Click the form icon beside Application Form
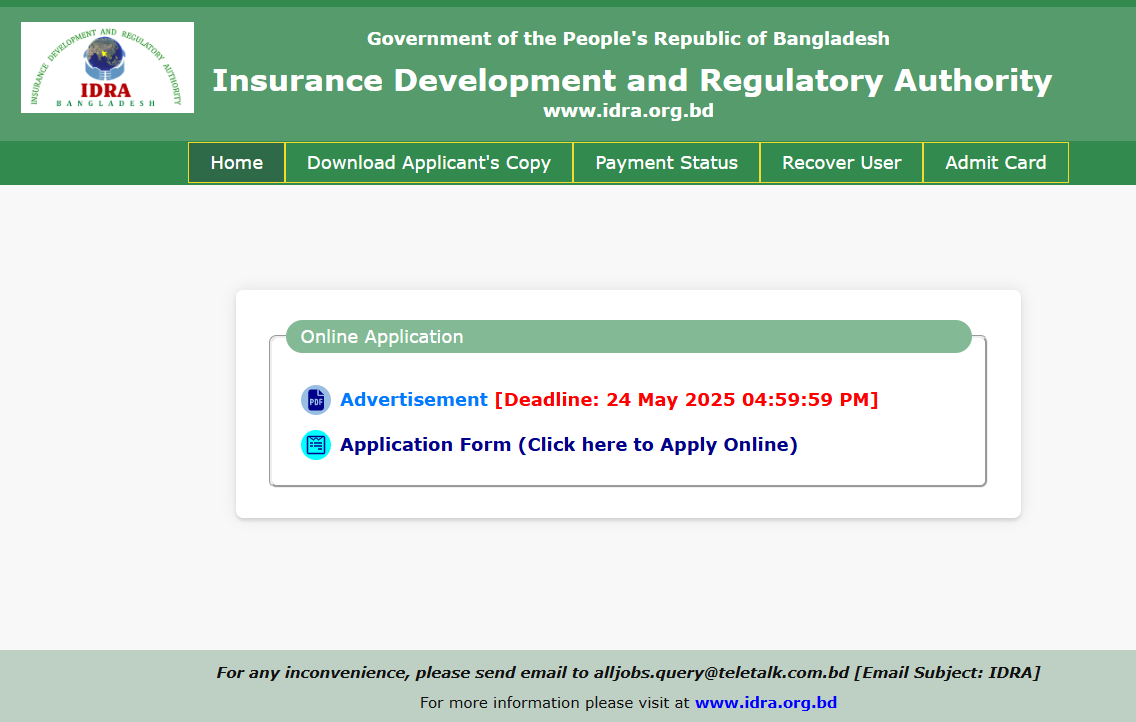The image size is (1136, 722). click(x=316, y=445)
